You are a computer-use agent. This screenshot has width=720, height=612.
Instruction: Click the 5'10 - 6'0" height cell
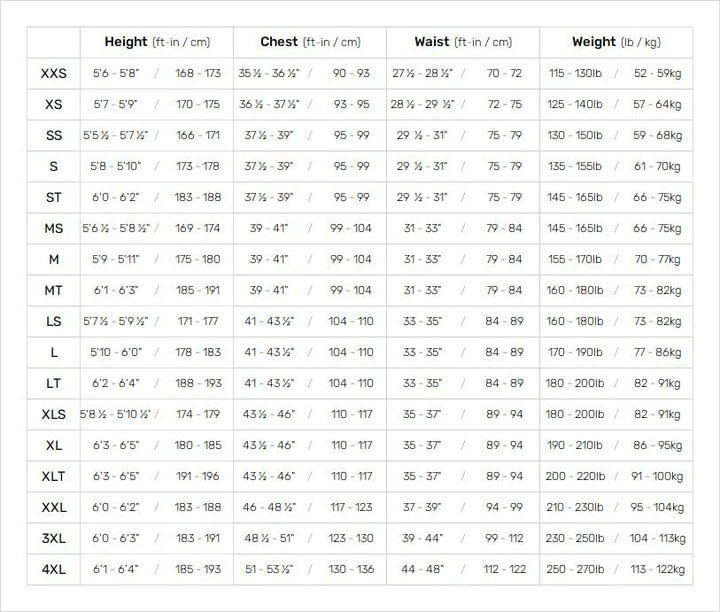coord(115,352)
